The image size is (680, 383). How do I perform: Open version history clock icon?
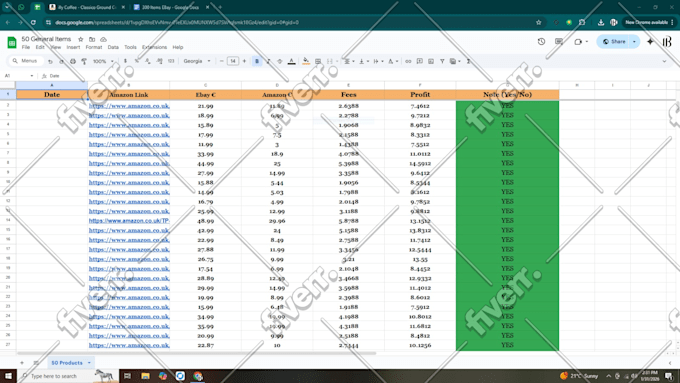[541, 42]
